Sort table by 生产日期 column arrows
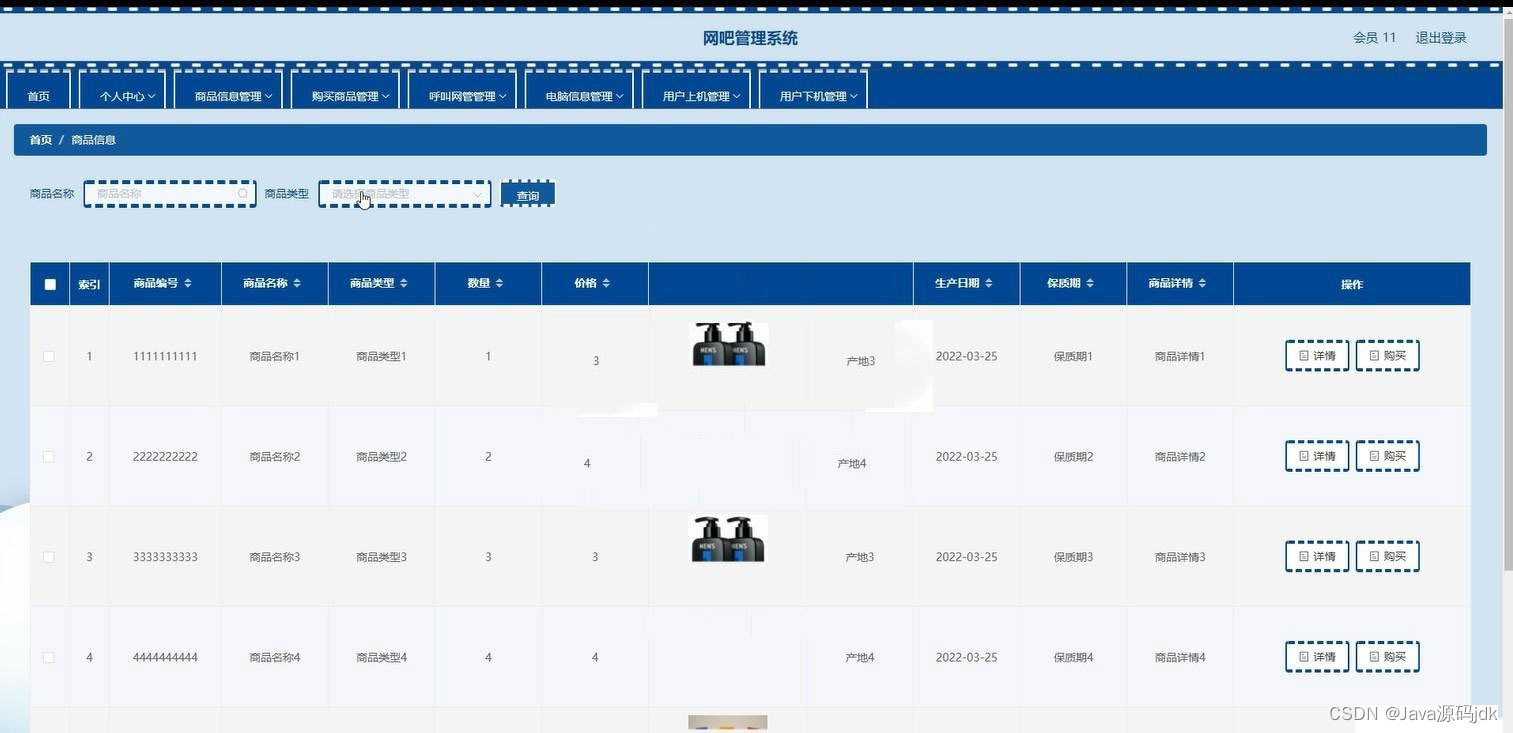 pos(988,284)
